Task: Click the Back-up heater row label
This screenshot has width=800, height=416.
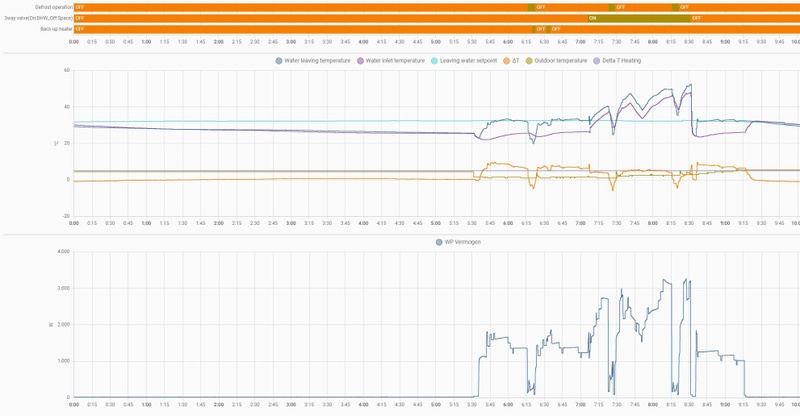Action: click(x=56, y=29)
